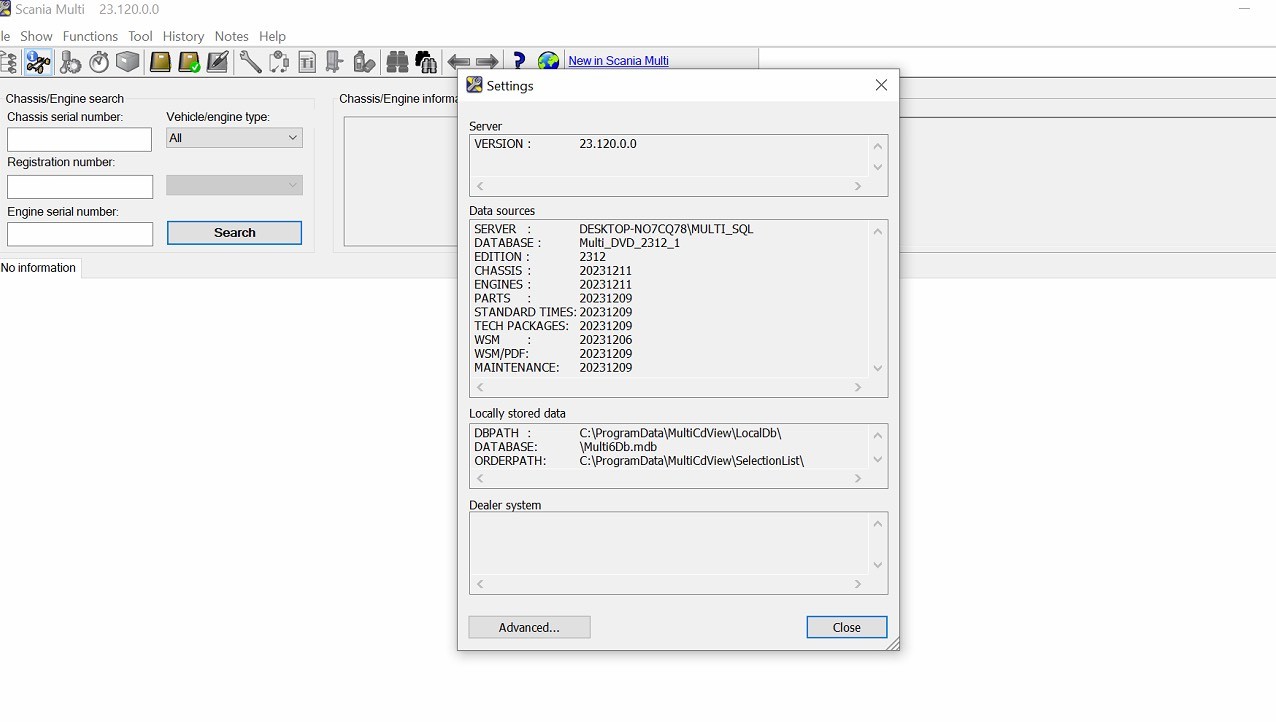Go back with the left arrow icon
Viewport: 1276px width, 724px height.
coord(459,62)
